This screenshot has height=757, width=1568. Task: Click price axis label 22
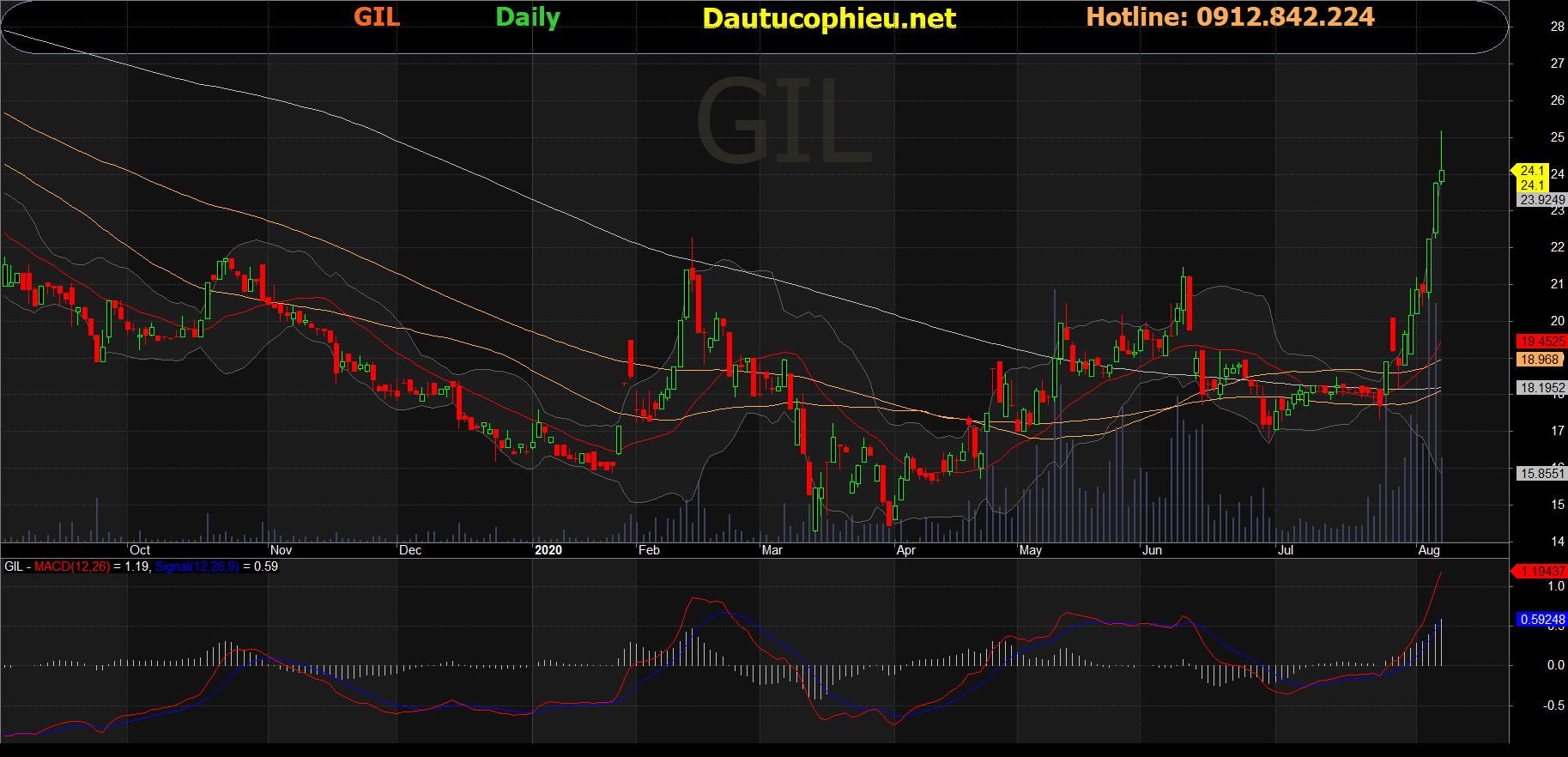tap(1558, 247)
